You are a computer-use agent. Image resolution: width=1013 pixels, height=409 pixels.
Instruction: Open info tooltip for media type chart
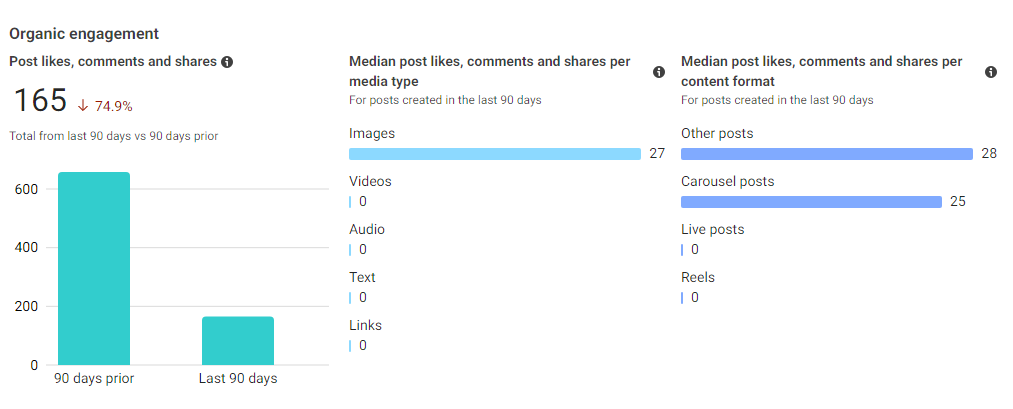point(659,72)
